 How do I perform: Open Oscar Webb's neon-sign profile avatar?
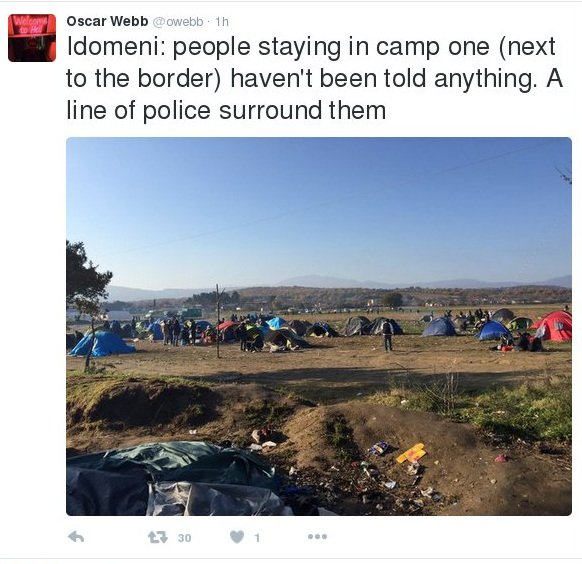point(32,38)
